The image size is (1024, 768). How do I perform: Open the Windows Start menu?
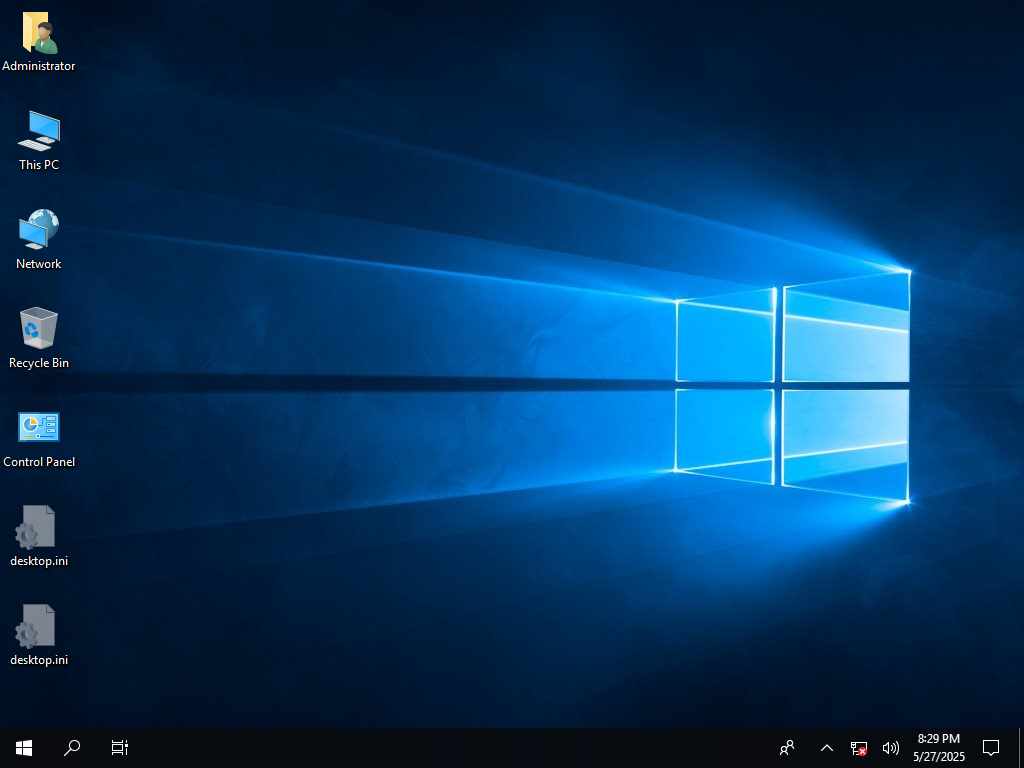click(24, 748)
